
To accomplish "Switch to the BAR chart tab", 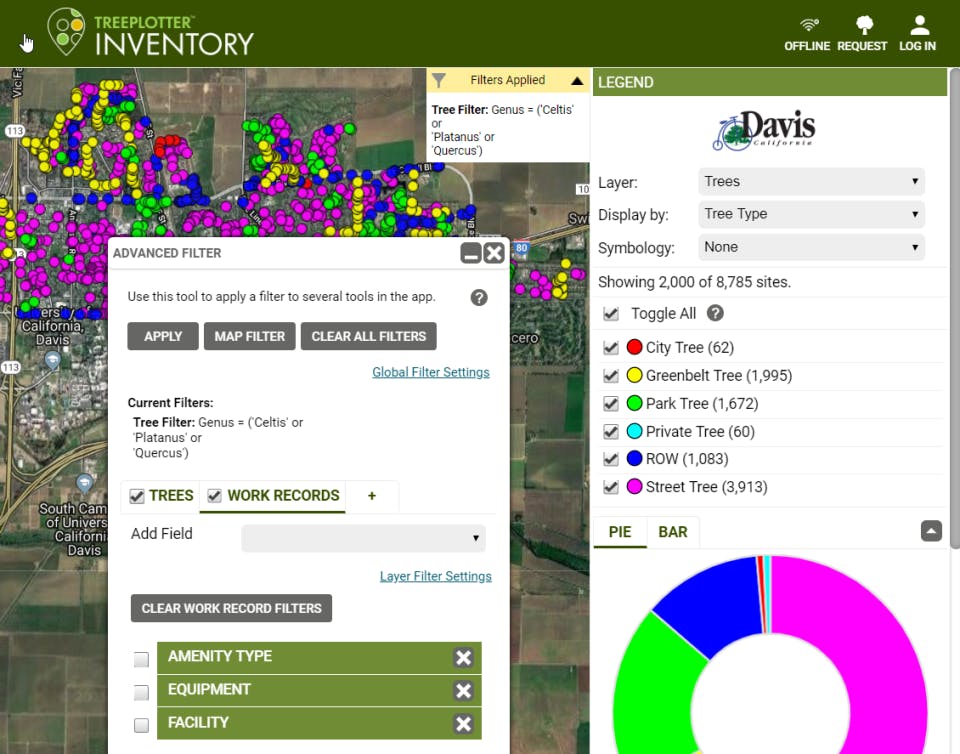I will click(673, 532).
